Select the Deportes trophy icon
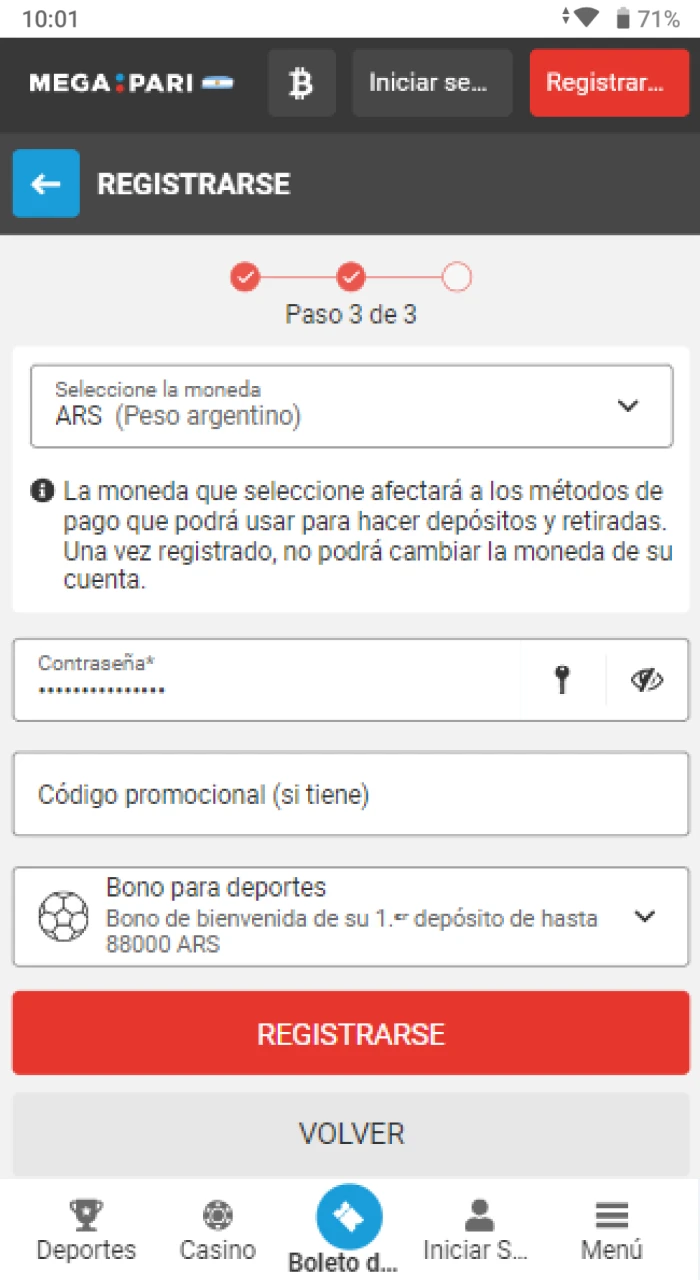The width and height of the screenshot is (700, 1280). pyautogui.click(x=86, y=1214)
